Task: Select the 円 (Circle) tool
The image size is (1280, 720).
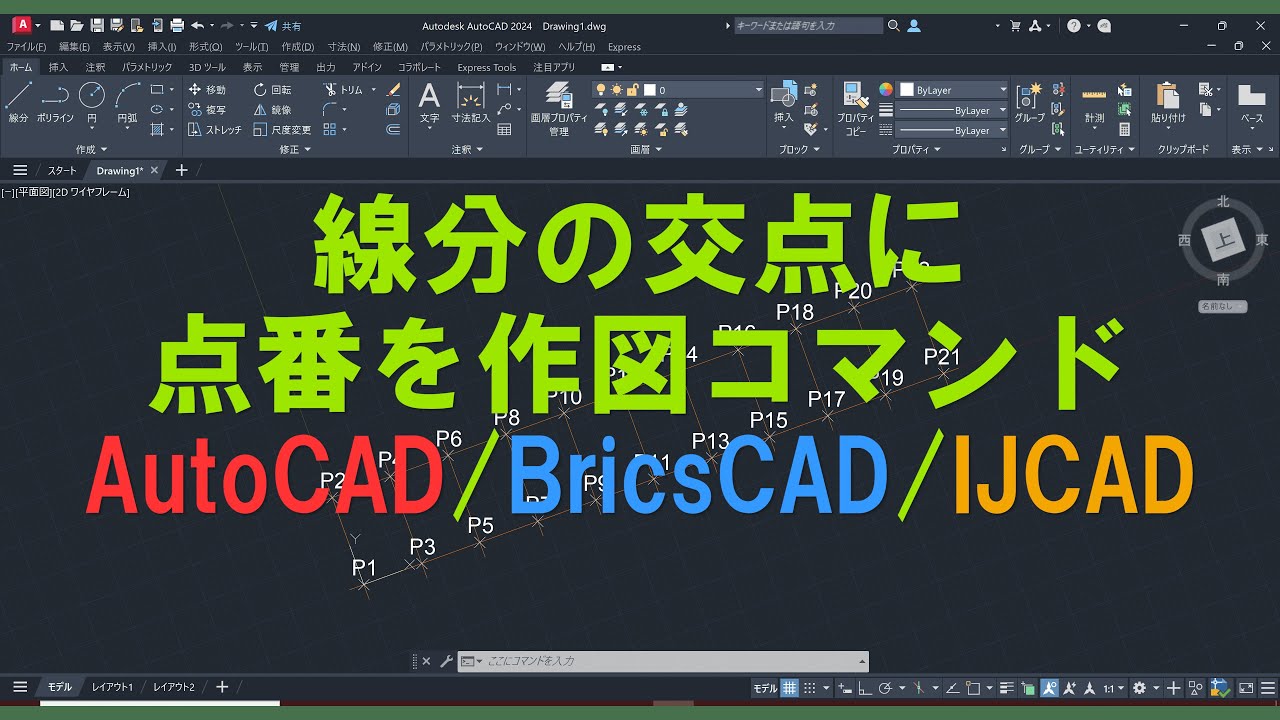Action: point(92,103)
